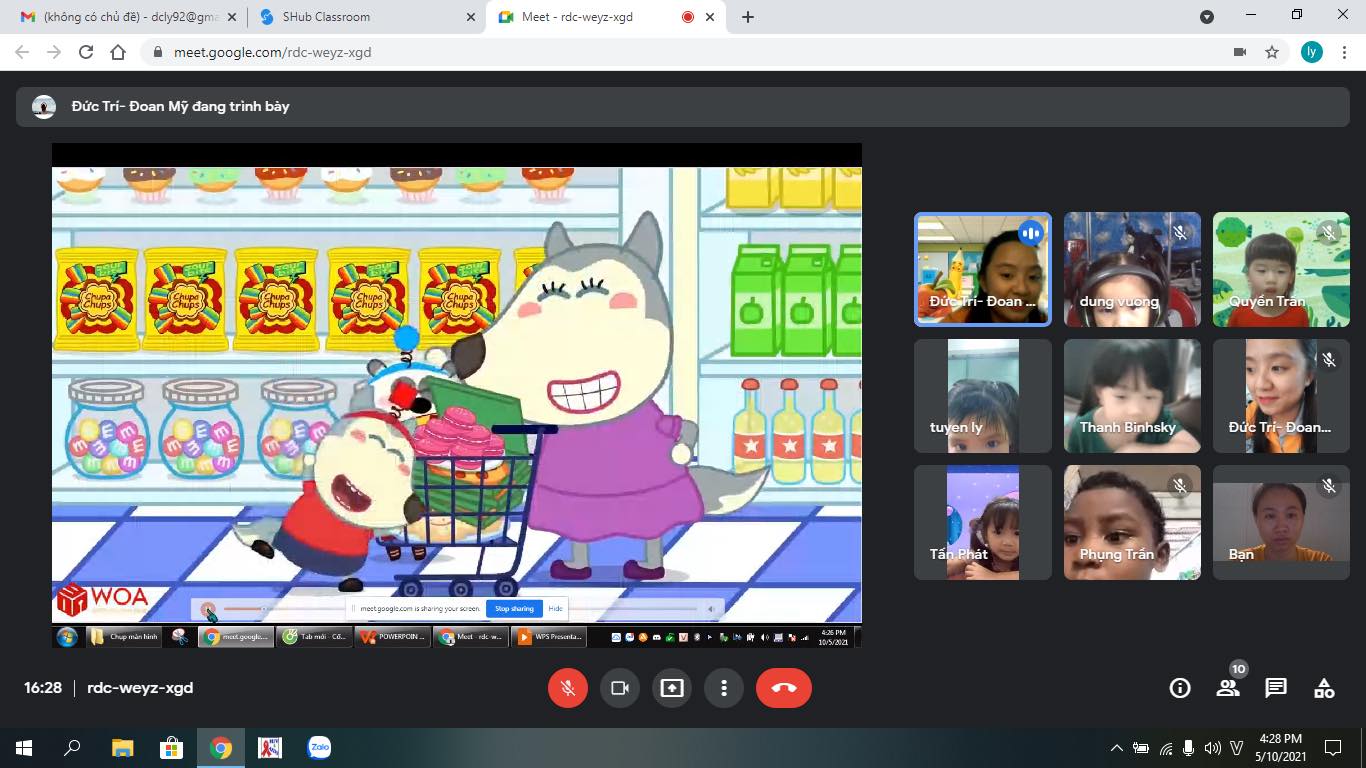Viewport: 1366px width, 768px height.
Task: Show everyone in the people panel
Action: 1228,688
